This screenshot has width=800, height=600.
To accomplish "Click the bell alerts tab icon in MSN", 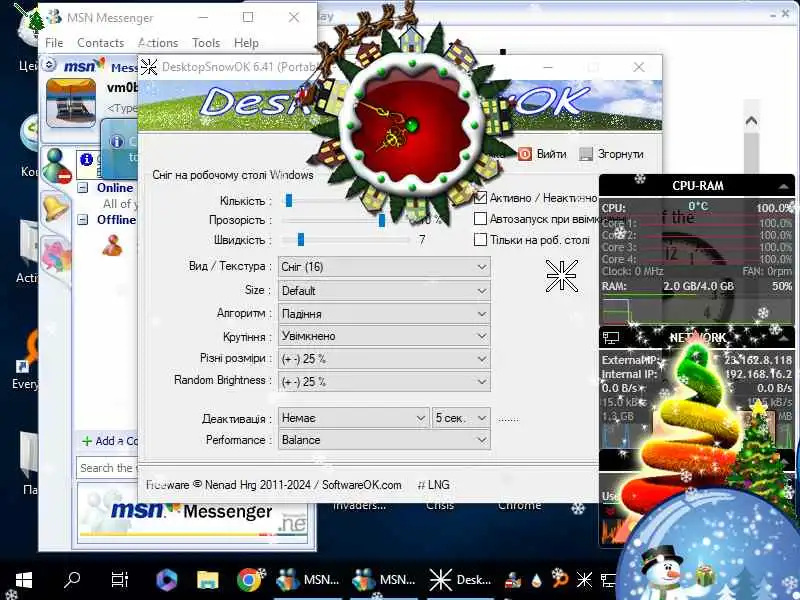I will point(56,208).
